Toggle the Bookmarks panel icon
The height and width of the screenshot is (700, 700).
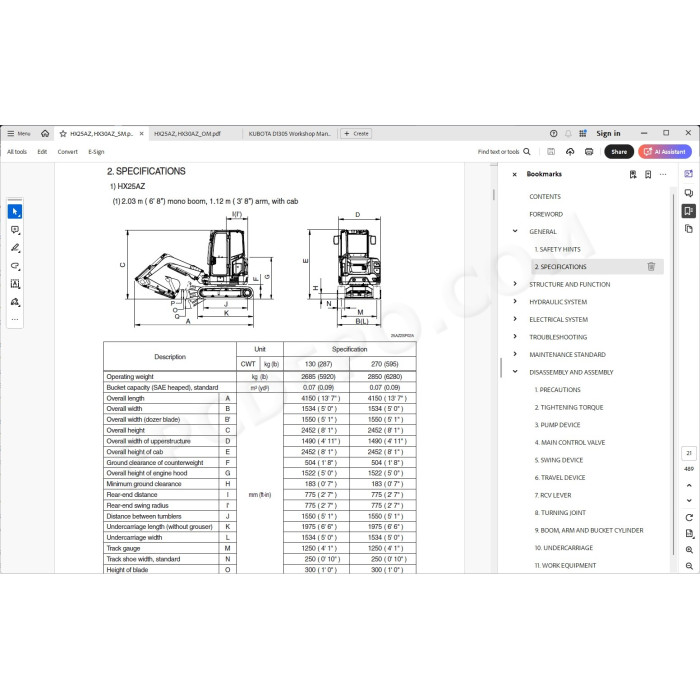pyautogui.click(x=688, y=211)
